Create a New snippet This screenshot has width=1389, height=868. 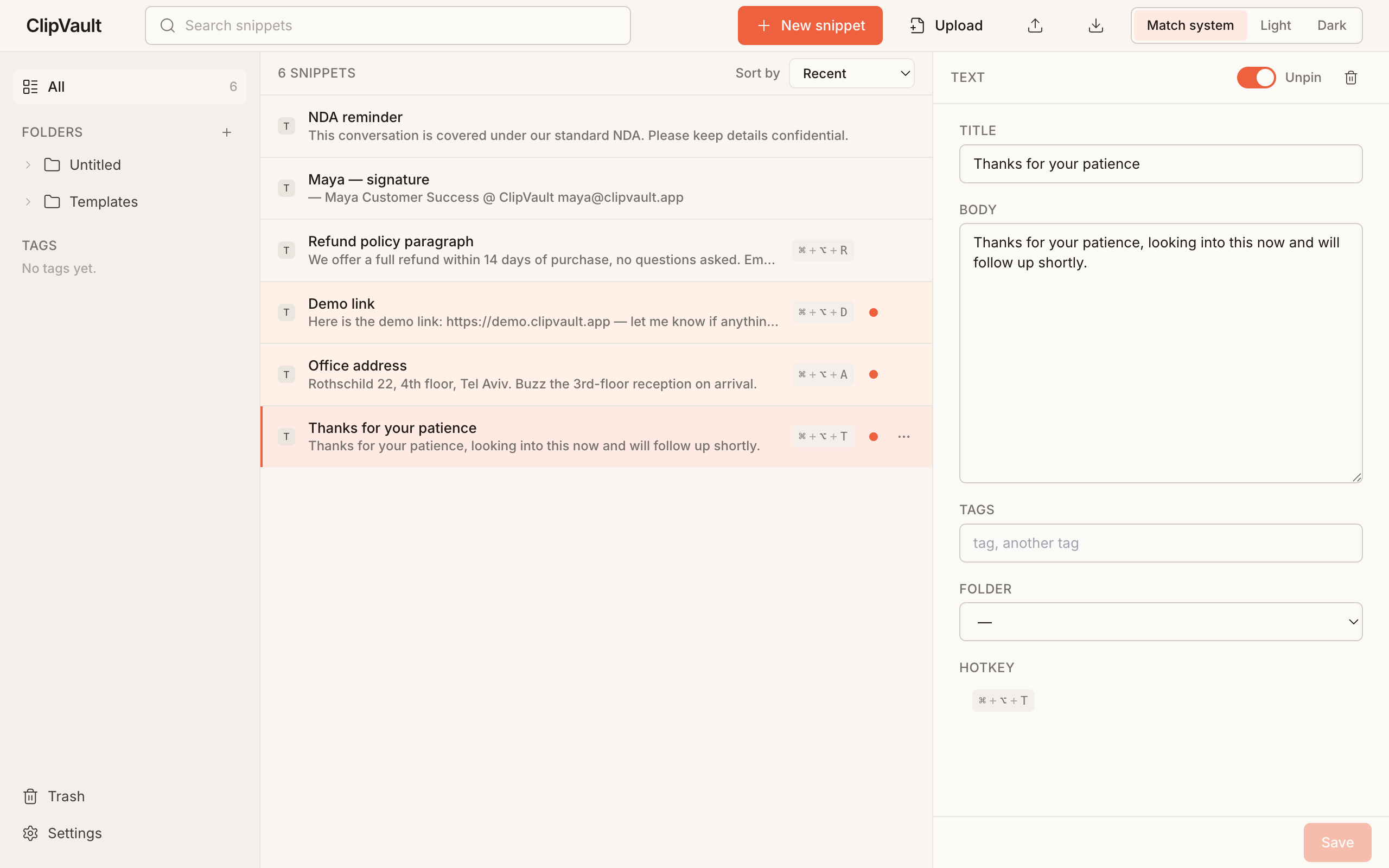[x=810, y=25]
